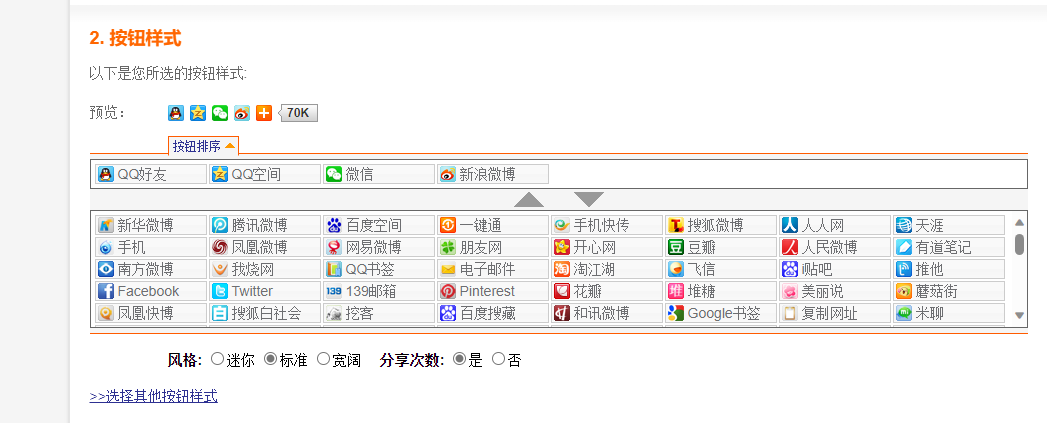This screenshot has height=423, width=1047.
Task: Choose 139邮箱 from the list
Action: pos(379,291)
